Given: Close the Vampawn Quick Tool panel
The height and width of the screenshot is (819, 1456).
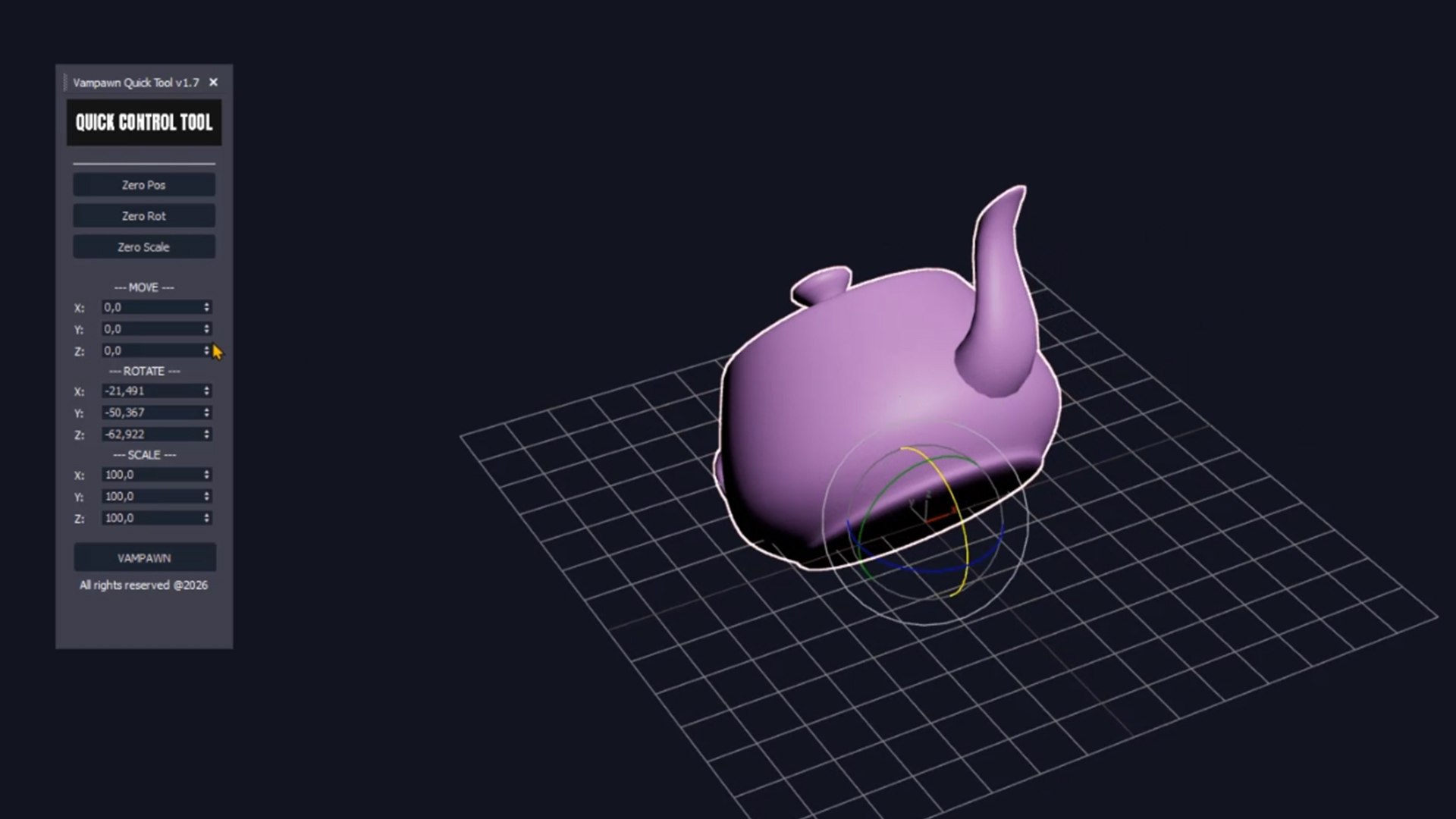Looking at the screenshot, I should click(x=213, y=82).
